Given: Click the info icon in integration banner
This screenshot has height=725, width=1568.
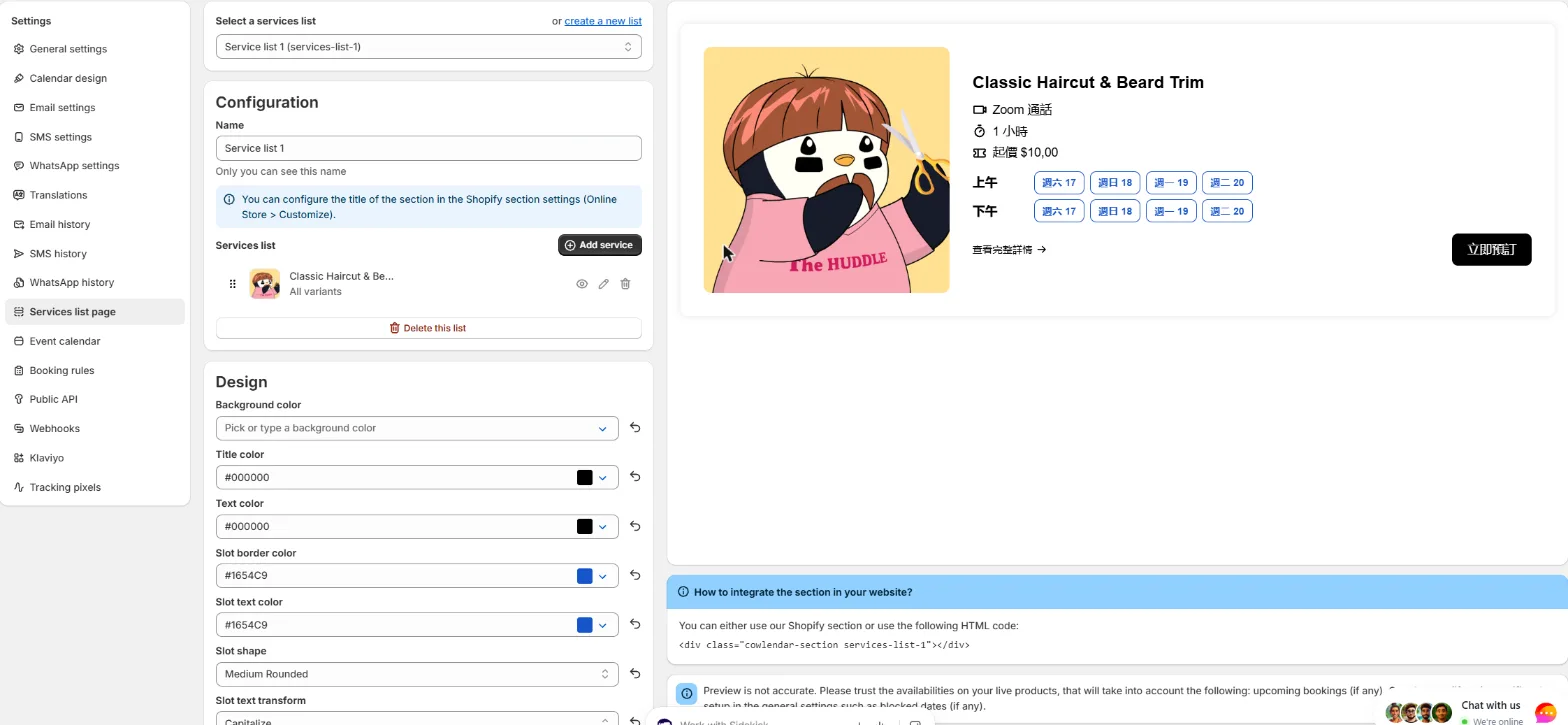Looking at the screenshot, I should pos(684,592).
